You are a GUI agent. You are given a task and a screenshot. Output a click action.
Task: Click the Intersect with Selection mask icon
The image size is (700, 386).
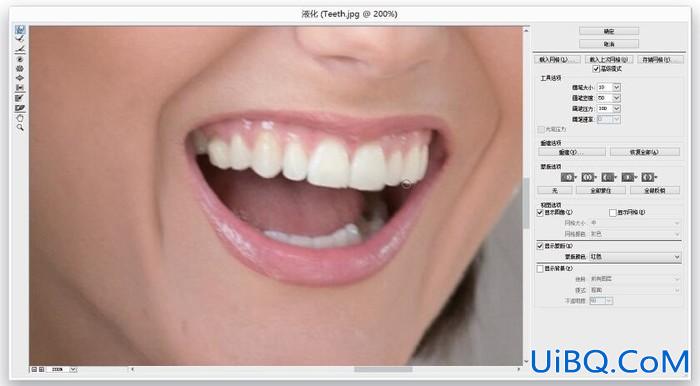(x=629, y=178)
